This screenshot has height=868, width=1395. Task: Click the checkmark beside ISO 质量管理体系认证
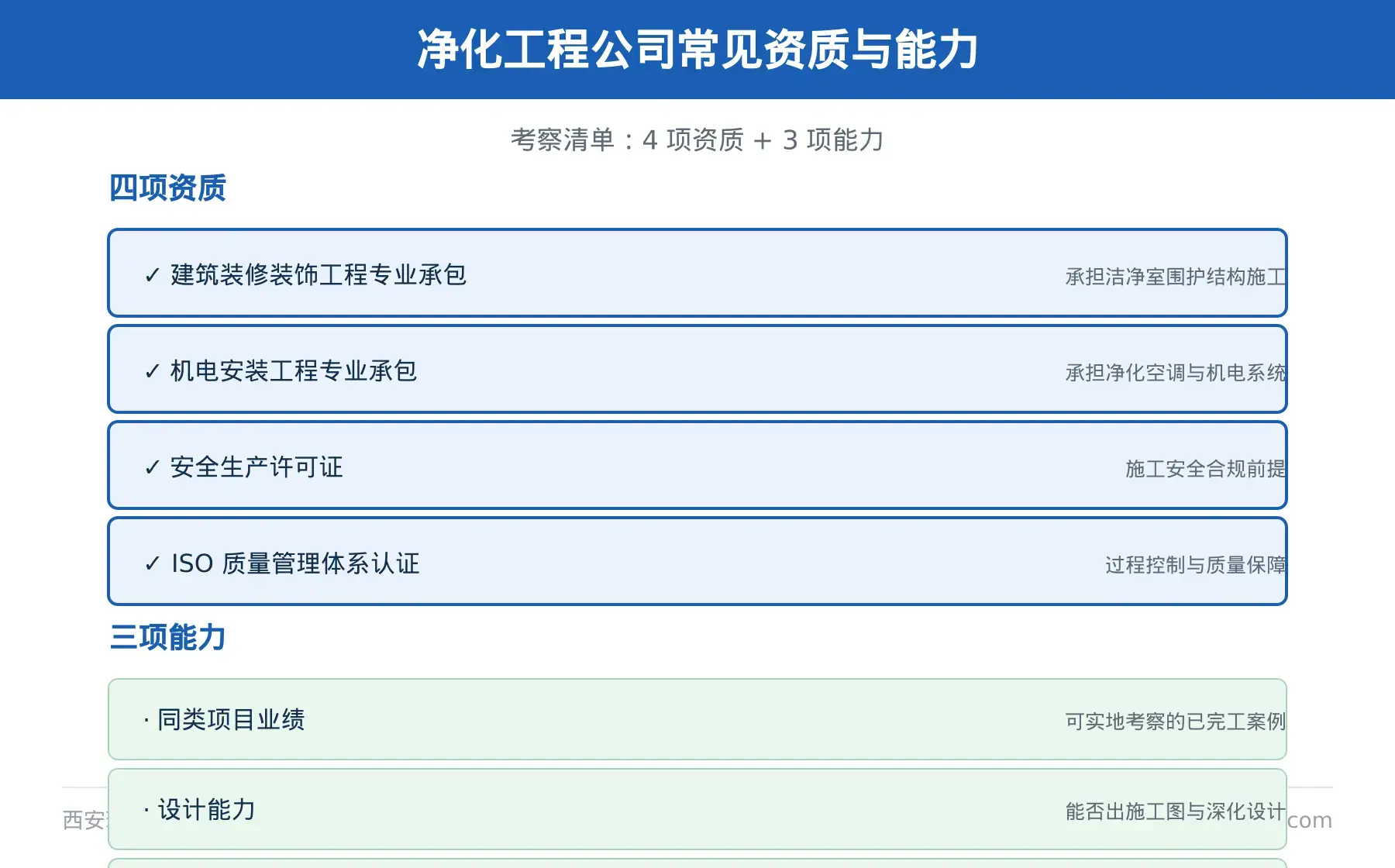click(153, 564)
